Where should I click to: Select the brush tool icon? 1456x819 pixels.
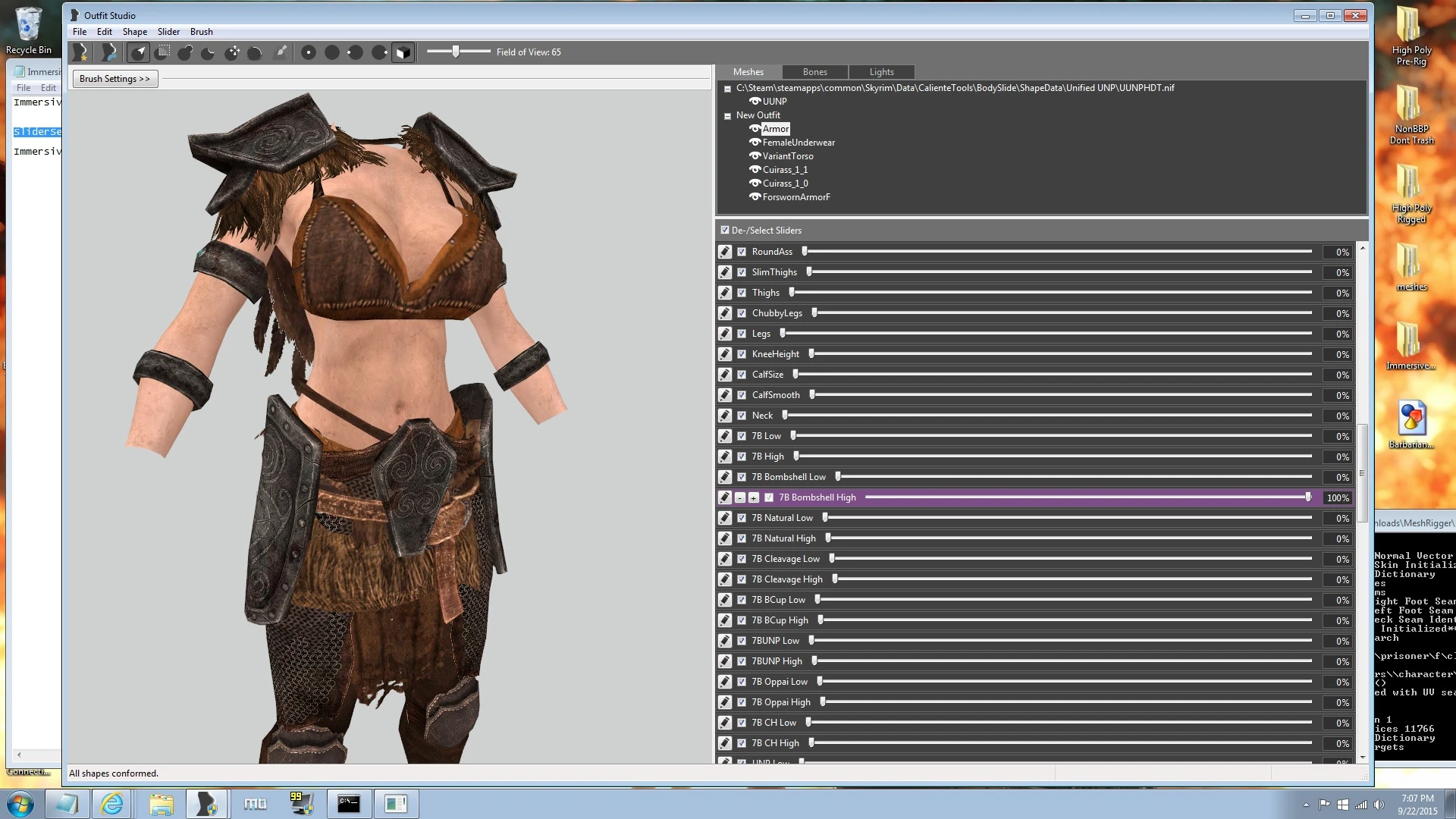click(280, 51)
